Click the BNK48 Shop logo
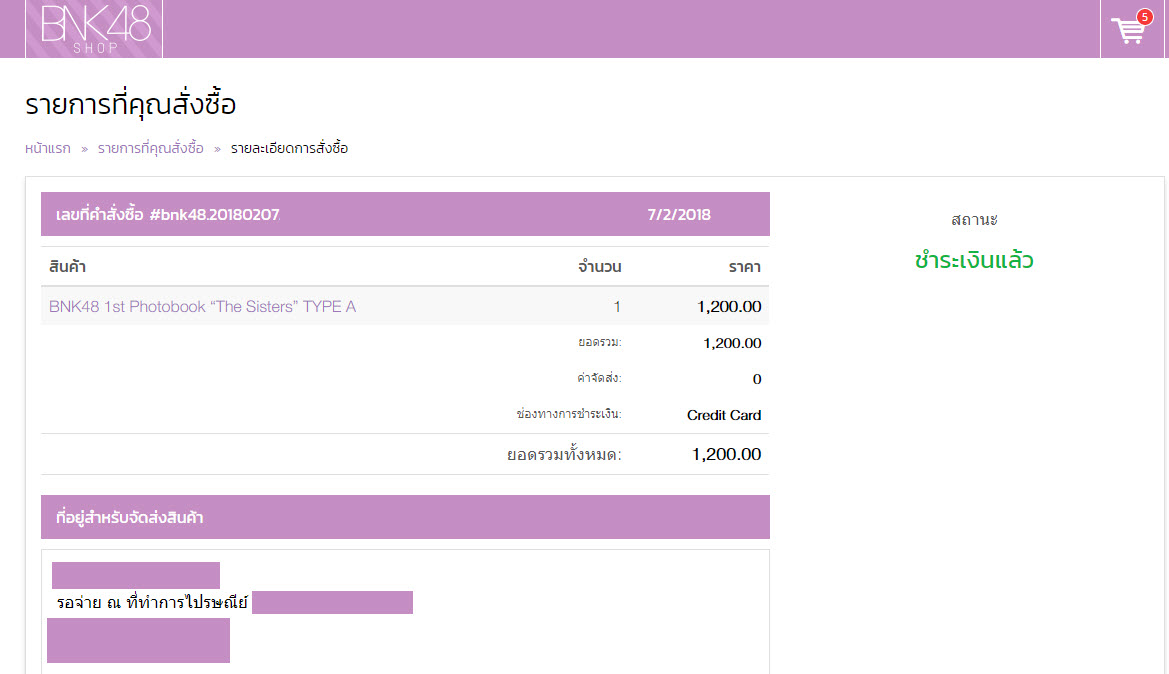This screenshot has width=1169, height=674. [94, 29]
